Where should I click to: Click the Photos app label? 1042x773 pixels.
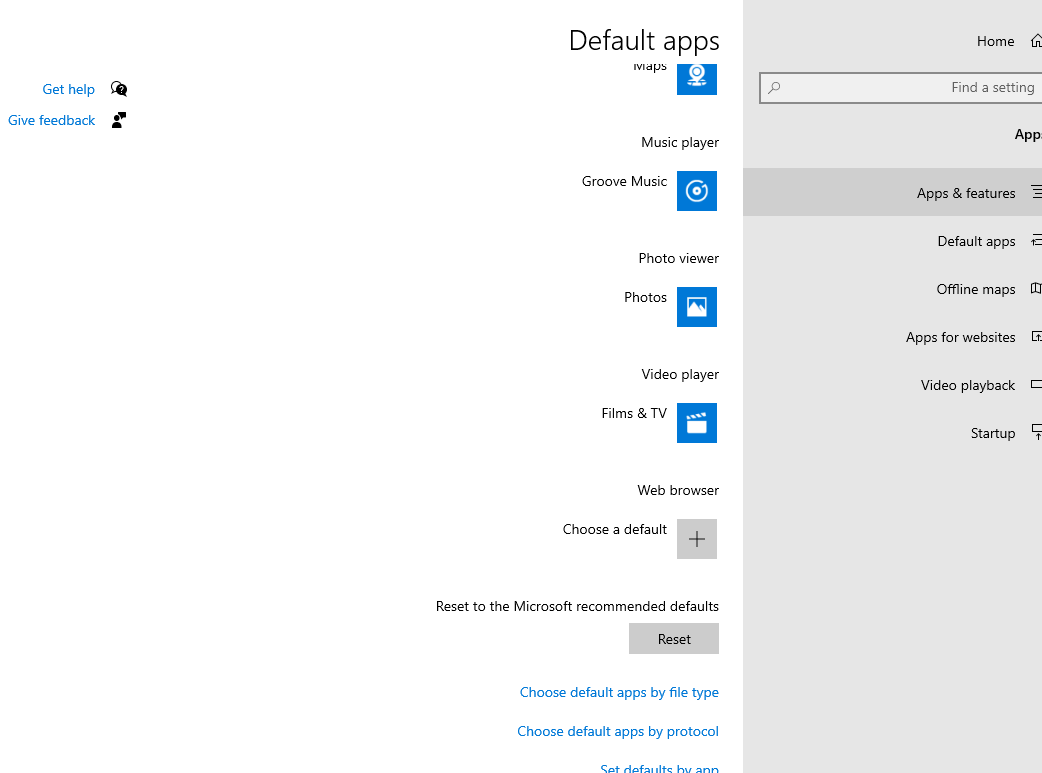tap(645, 297)
